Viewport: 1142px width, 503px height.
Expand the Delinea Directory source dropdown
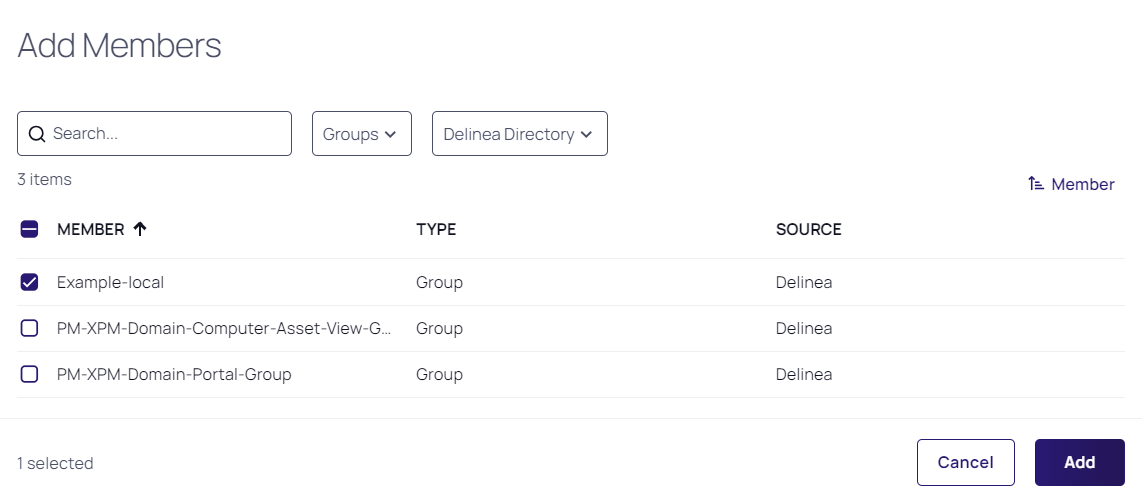[518, 134]
